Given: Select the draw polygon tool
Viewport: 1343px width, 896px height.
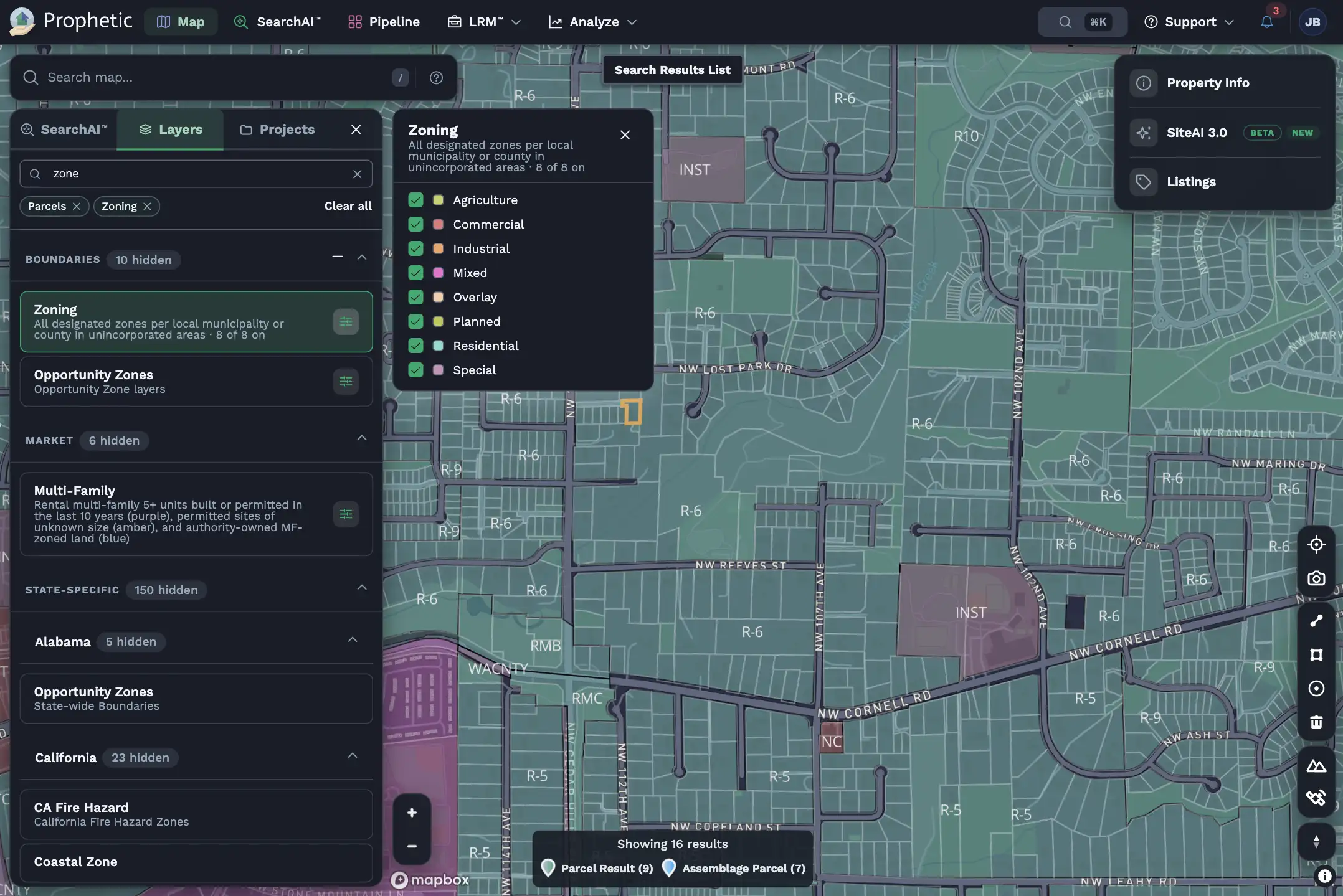Looking at the screenshot, I should click(x=1316, y=654).
